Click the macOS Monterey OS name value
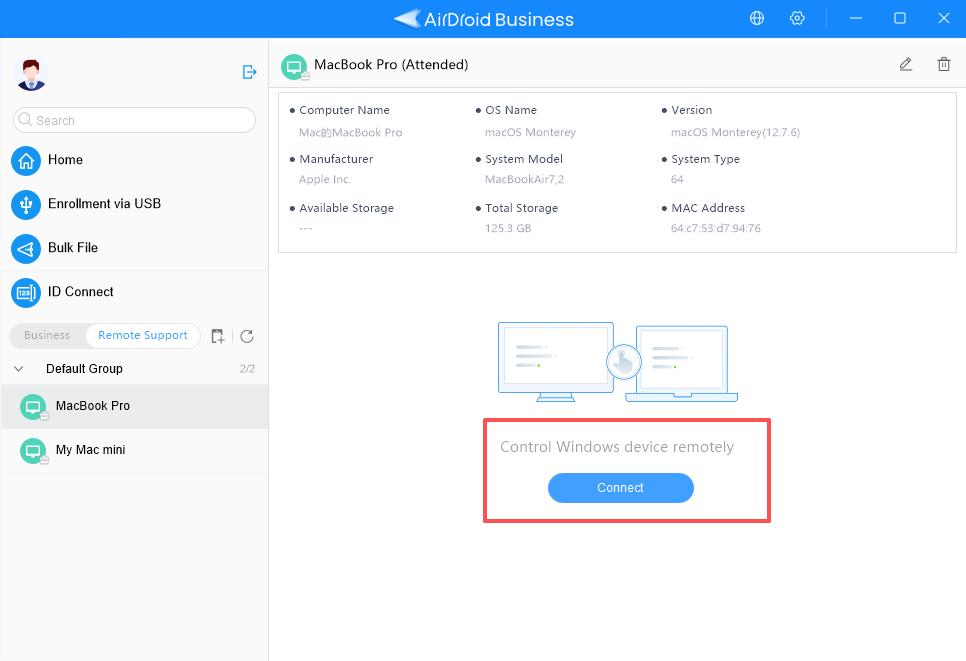This screenshot has width=966, height=661. pos(530,132)
